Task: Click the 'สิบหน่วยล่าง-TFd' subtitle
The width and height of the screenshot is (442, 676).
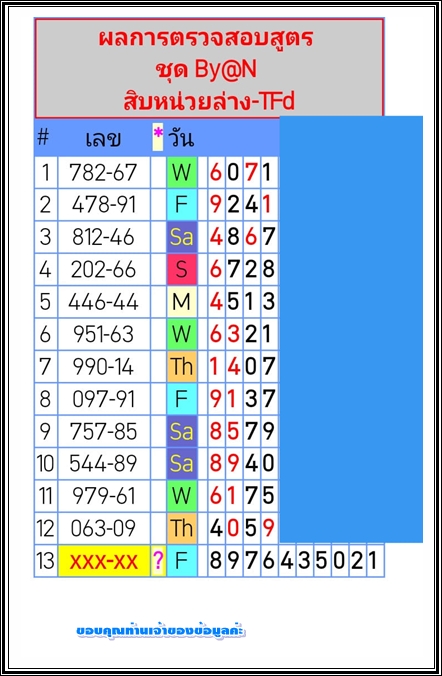Action: (x=209, y=101)
